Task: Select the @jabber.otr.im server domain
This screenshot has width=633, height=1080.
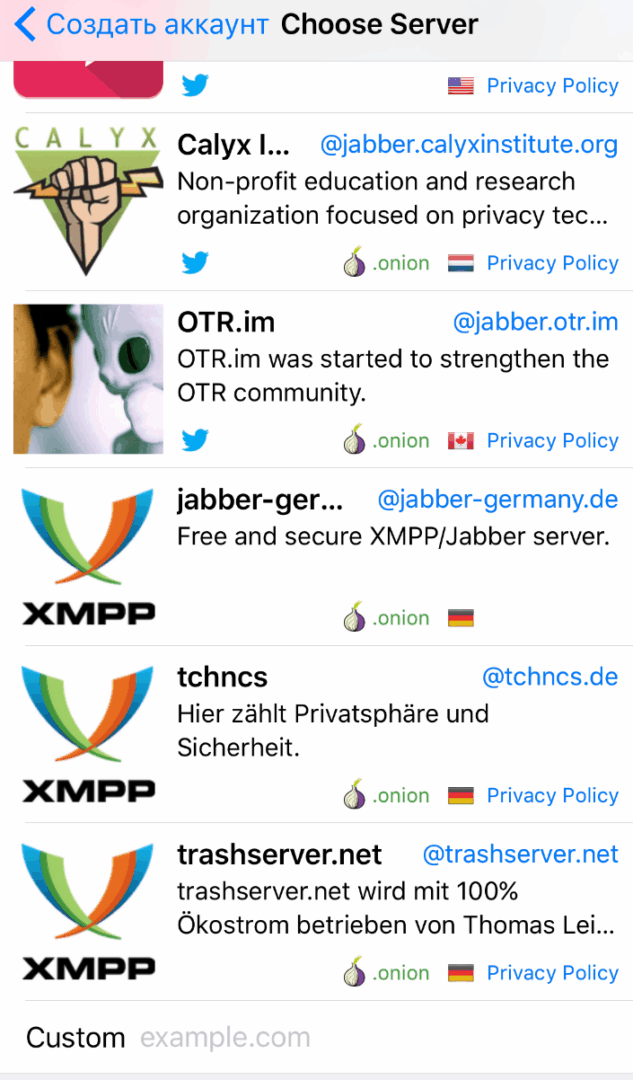Action: click(x=535, y=322)
